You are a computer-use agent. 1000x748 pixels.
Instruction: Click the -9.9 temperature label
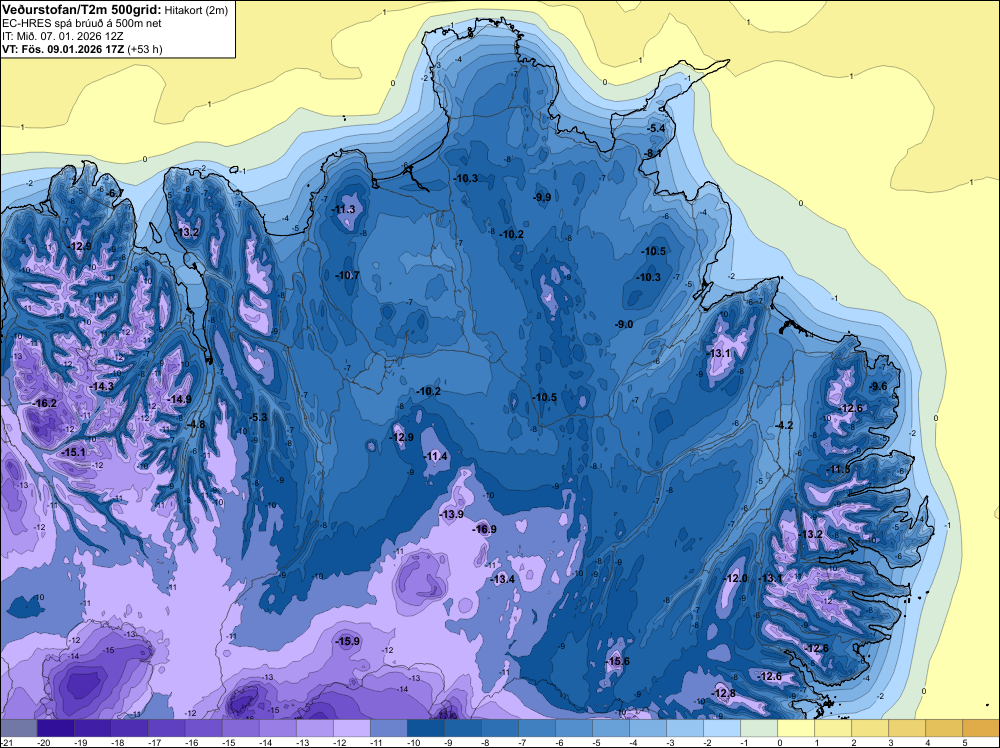pyautogui.click(x=542, y=197)
